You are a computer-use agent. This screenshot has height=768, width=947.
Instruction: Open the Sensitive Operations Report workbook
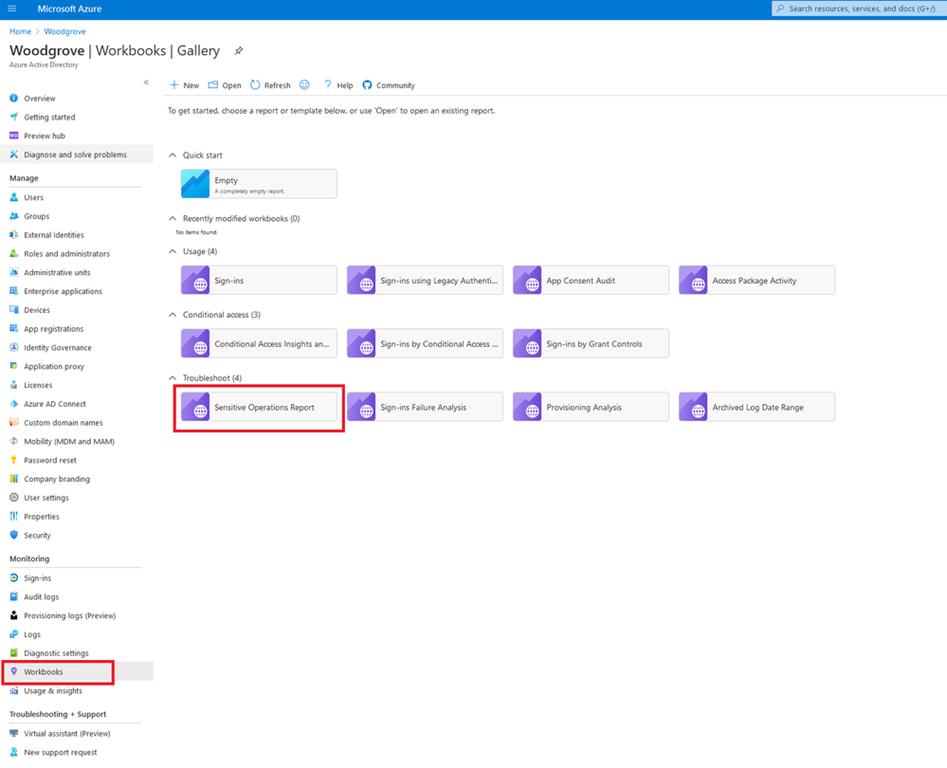(x=259, y=407)
